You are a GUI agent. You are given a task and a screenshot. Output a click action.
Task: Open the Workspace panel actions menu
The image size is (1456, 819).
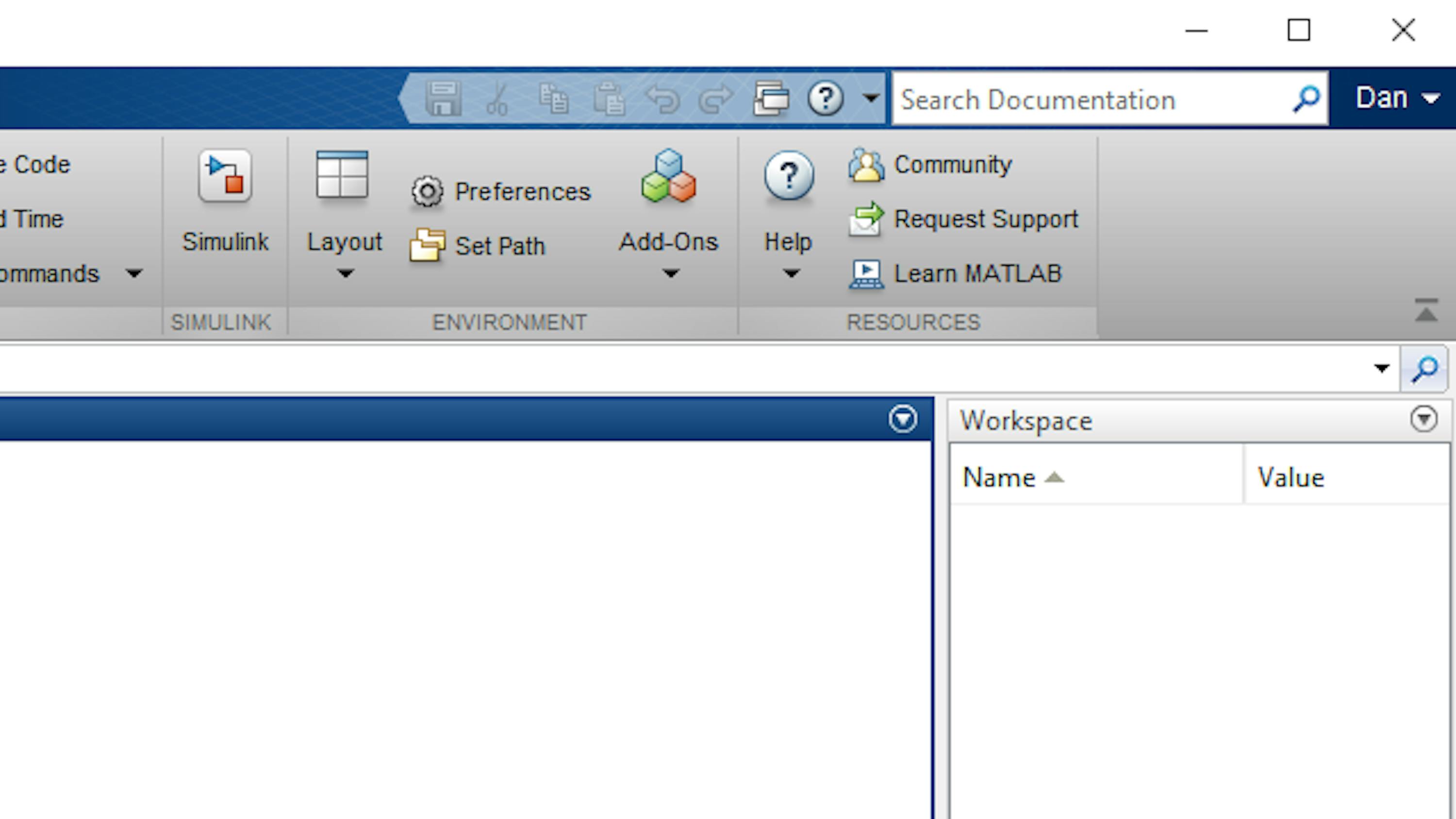(1423, 419)
